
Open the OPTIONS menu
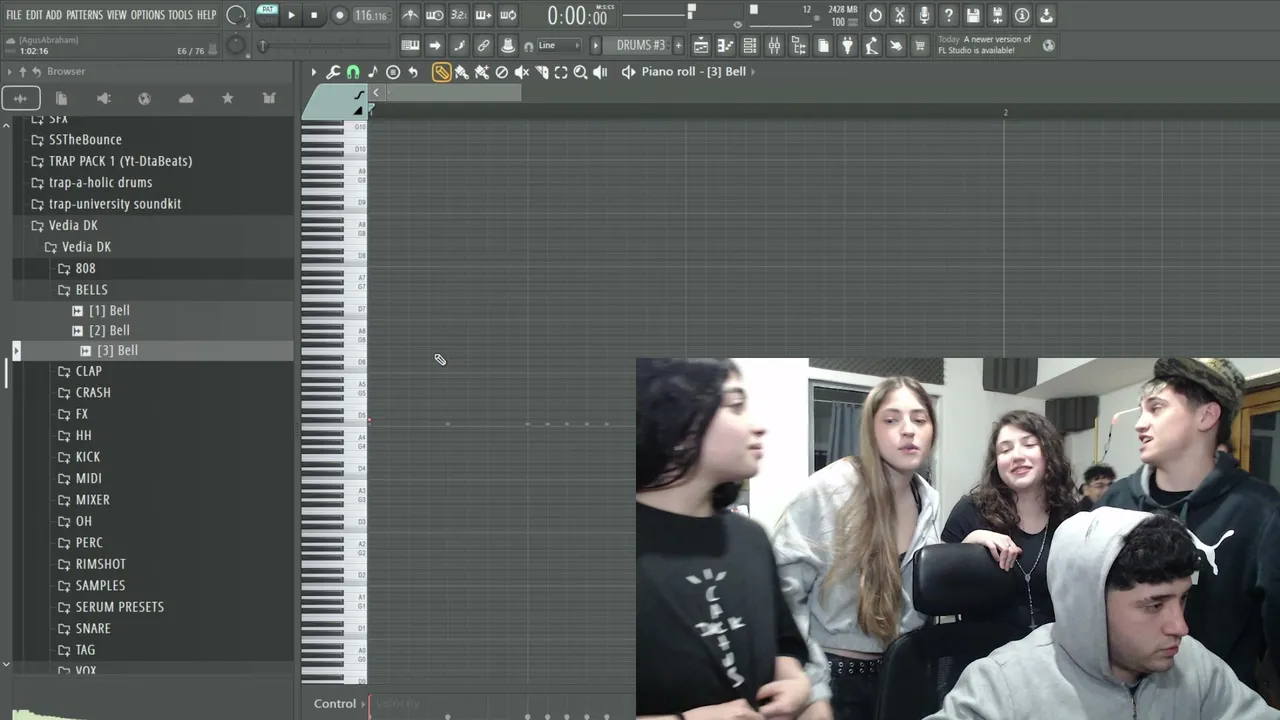pos(147,15)
